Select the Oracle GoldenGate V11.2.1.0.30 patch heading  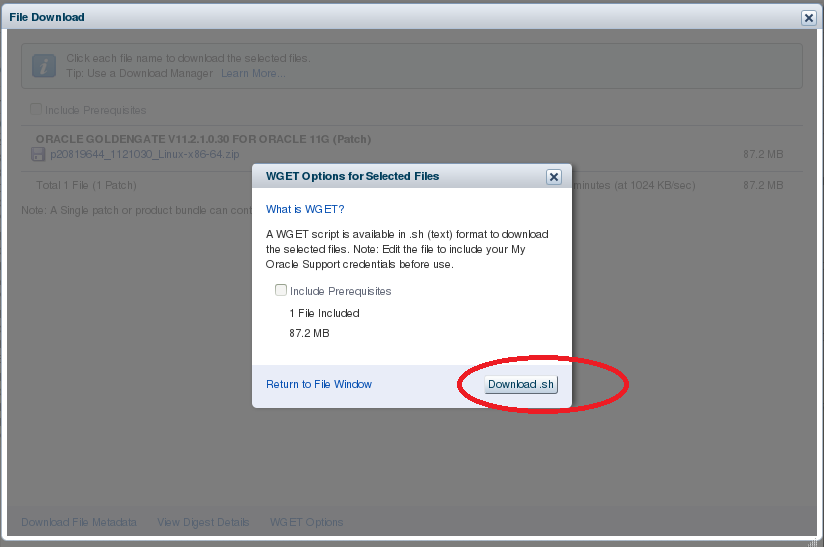click(x=203, y=139)
